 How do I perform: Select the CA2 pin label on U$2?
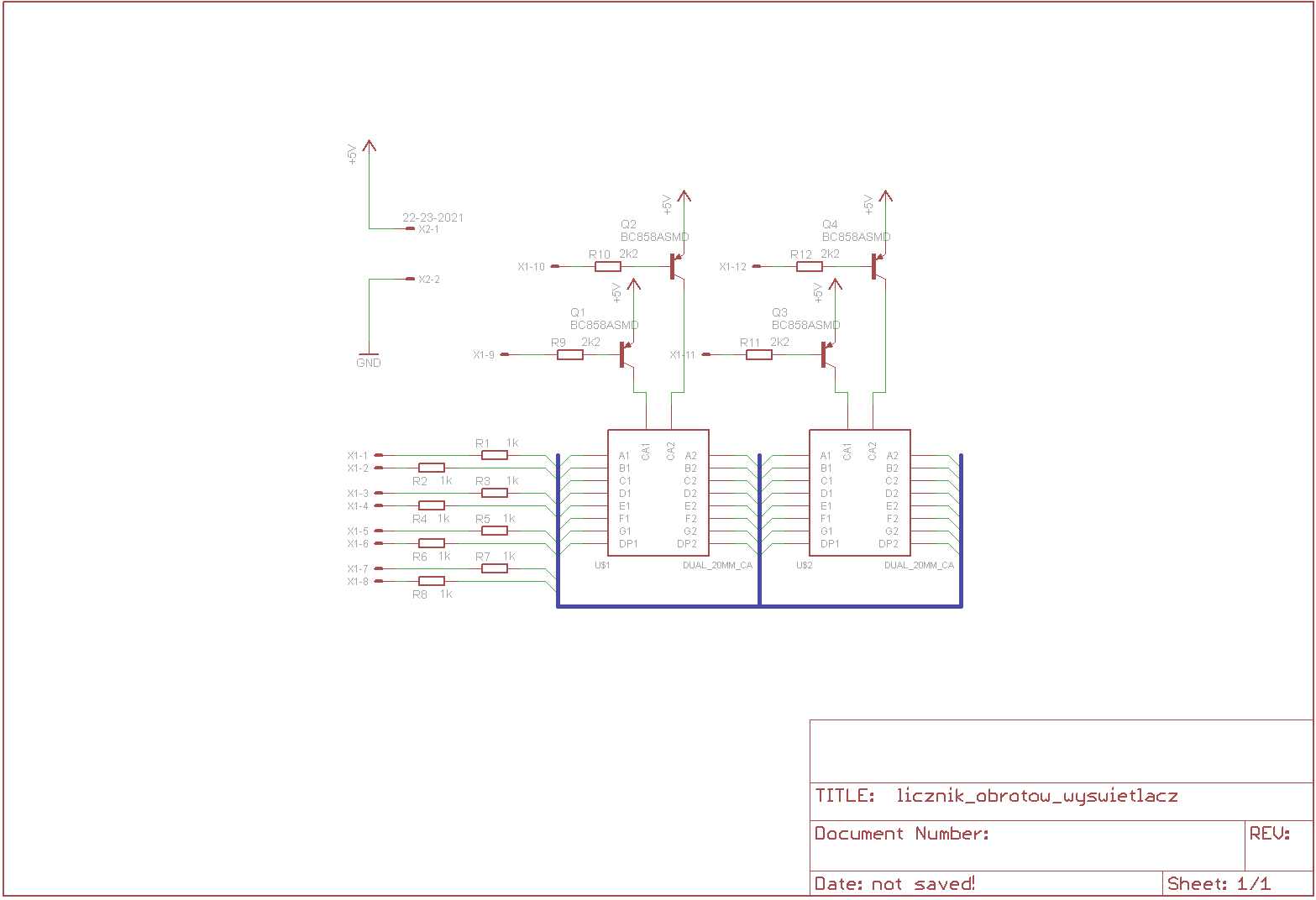pyautogui.click(x=873, y=451)
